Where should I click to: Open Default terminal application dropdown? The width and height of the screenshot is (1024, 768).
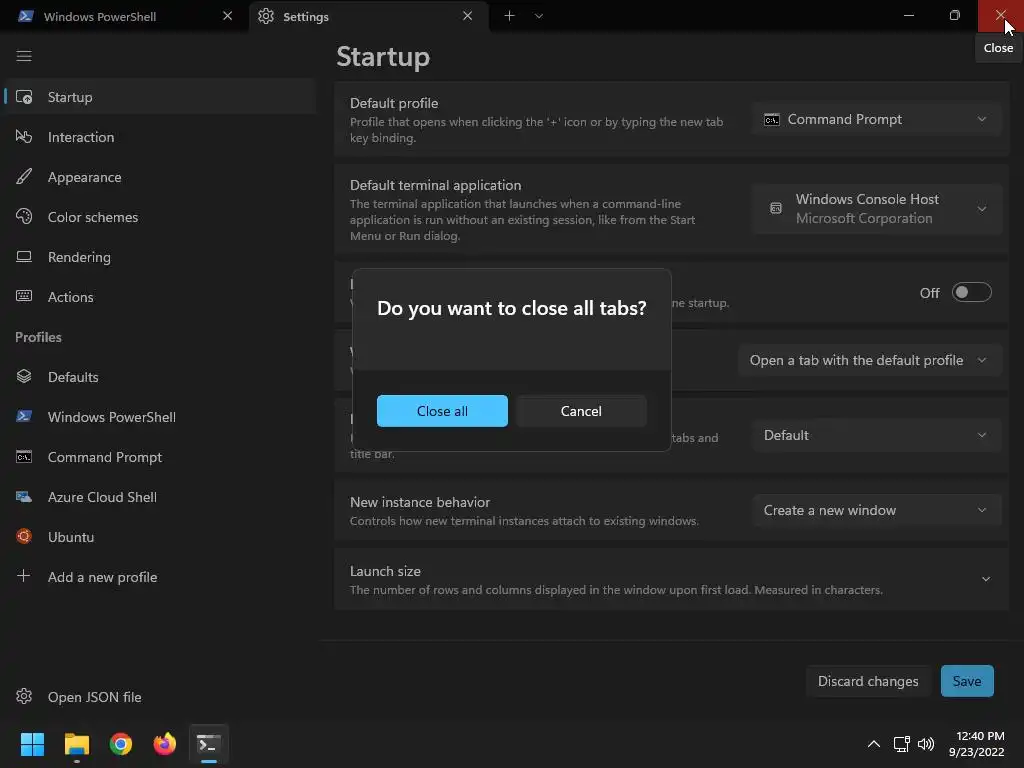(x=876, y=209)
